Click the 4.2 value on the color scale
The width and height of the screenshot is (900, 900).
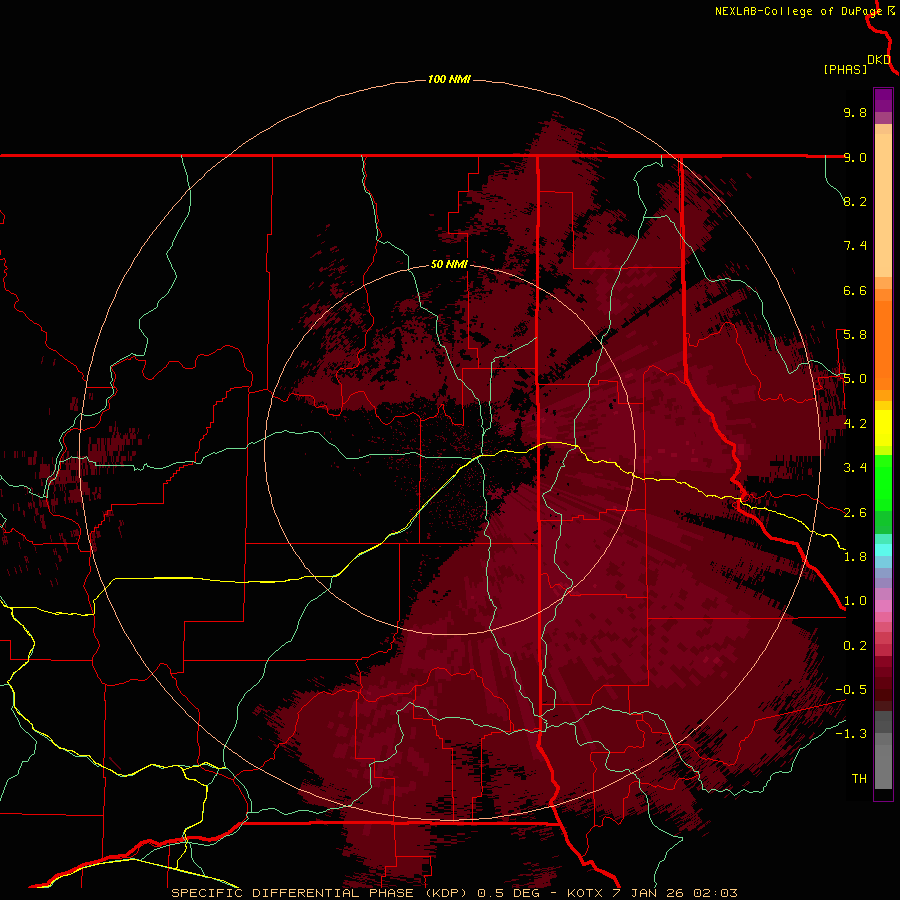tap(855, 424)
